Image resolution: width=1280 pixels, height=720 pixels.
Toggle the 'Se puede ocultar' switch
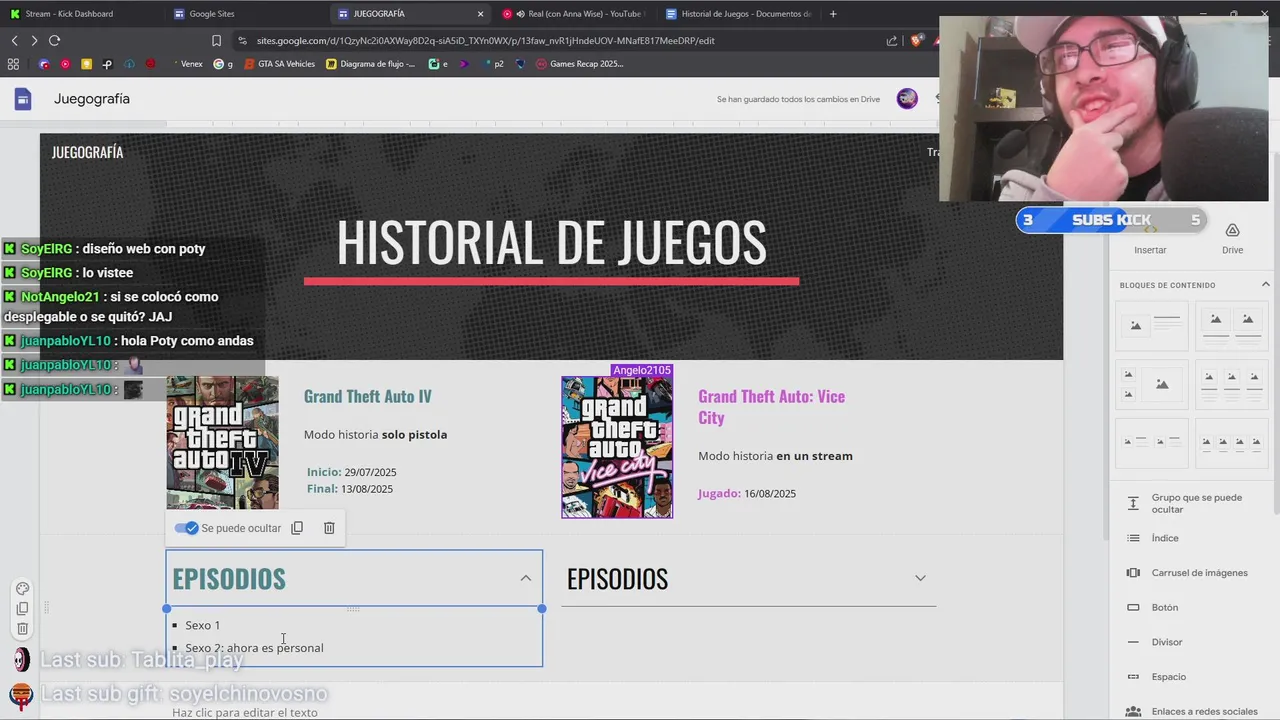coord(186,528)
